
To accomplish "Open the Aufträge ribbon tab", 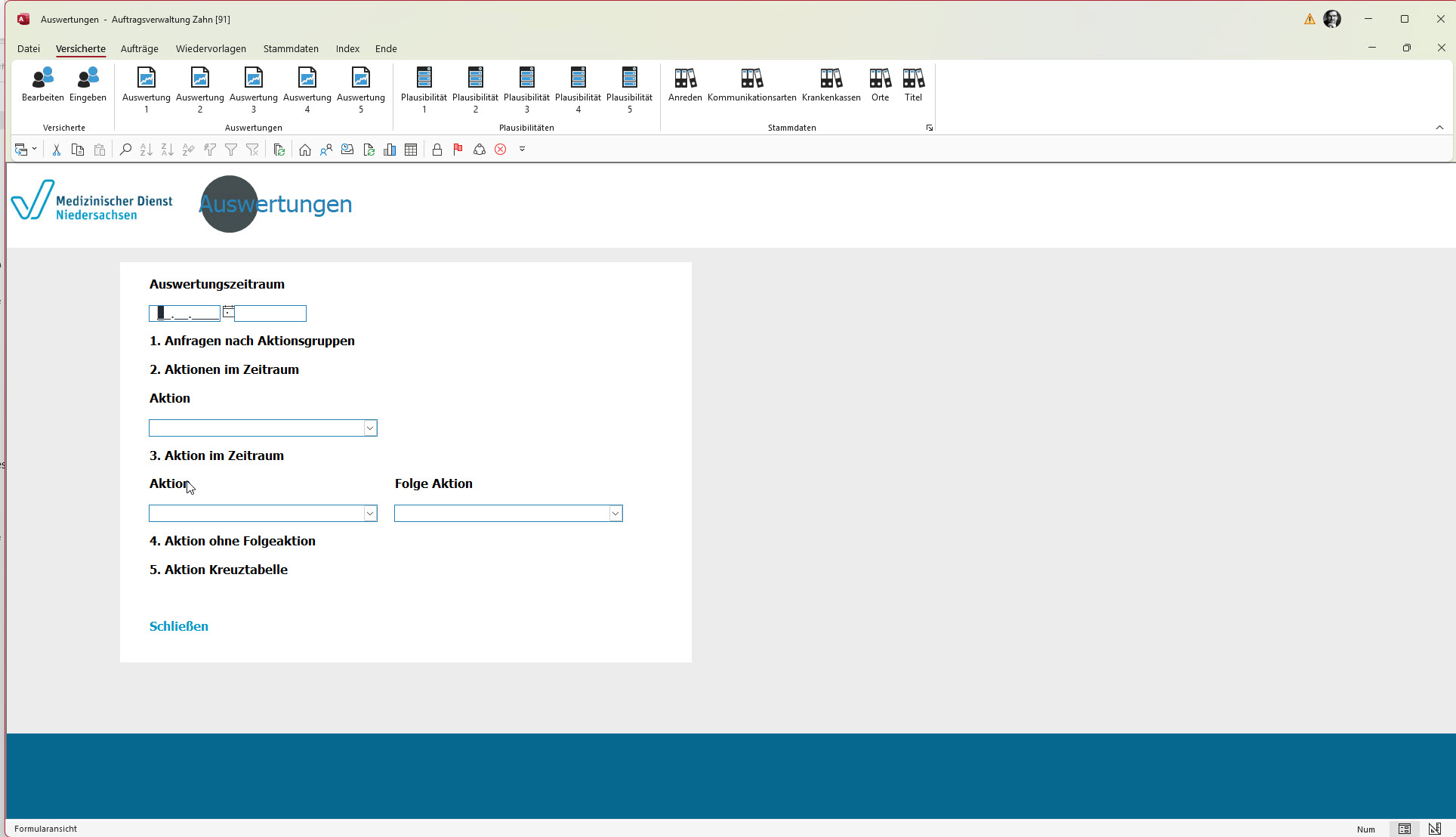I will click(139, 48).
